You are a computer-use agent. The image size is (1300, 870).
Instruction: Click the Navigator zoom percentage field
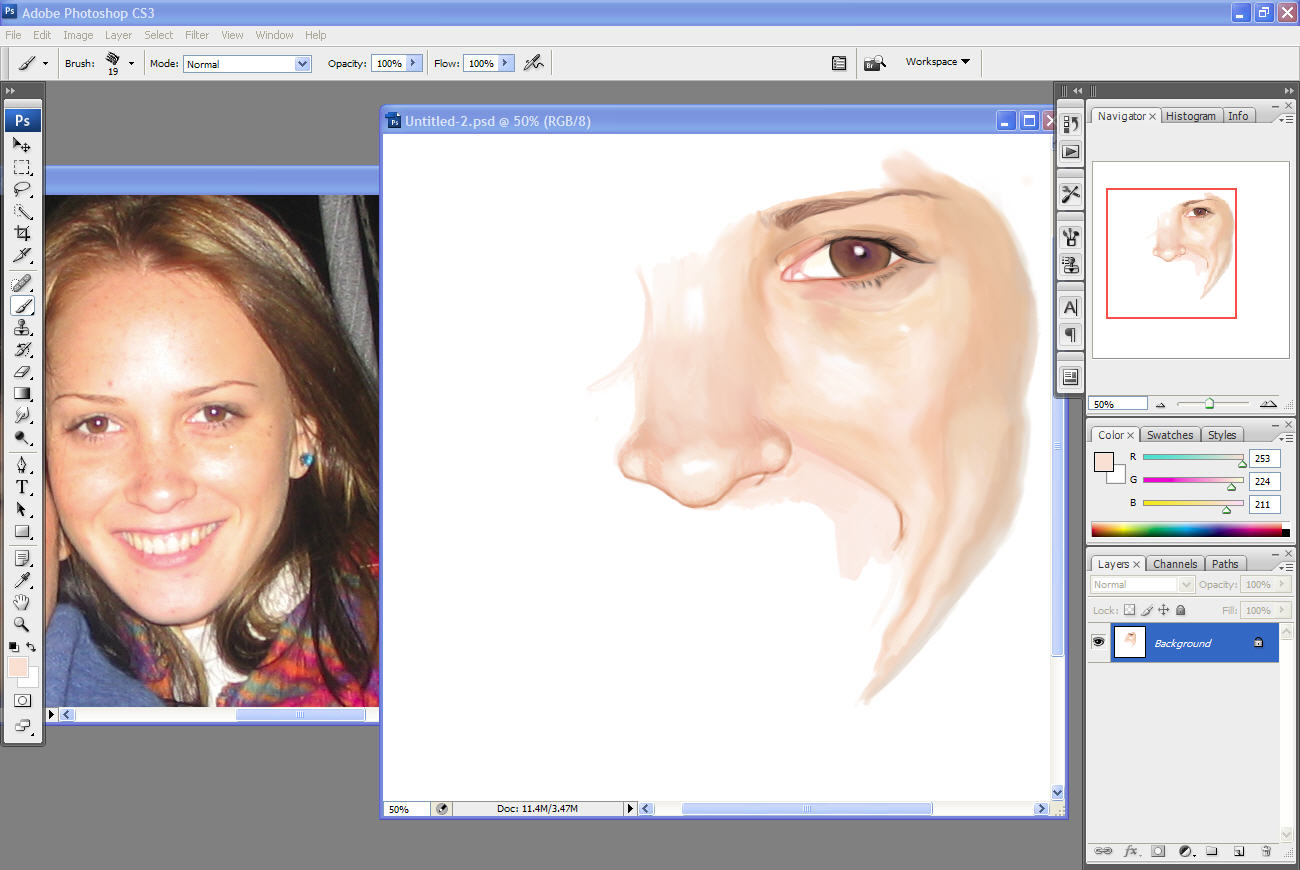(1117, 404)
